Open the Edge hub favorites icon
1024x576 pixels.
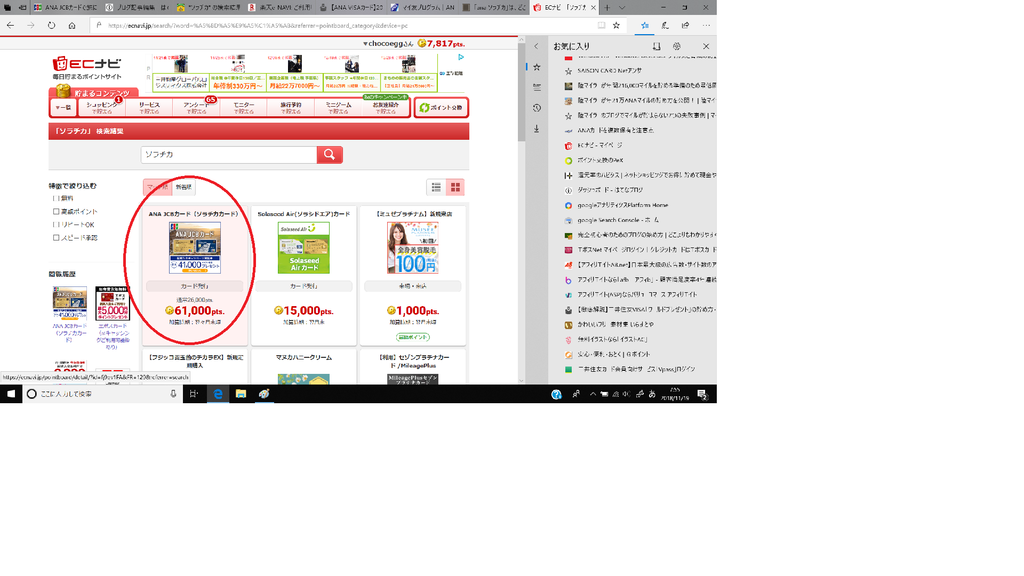pyautogui.click(x=645, y=25)
